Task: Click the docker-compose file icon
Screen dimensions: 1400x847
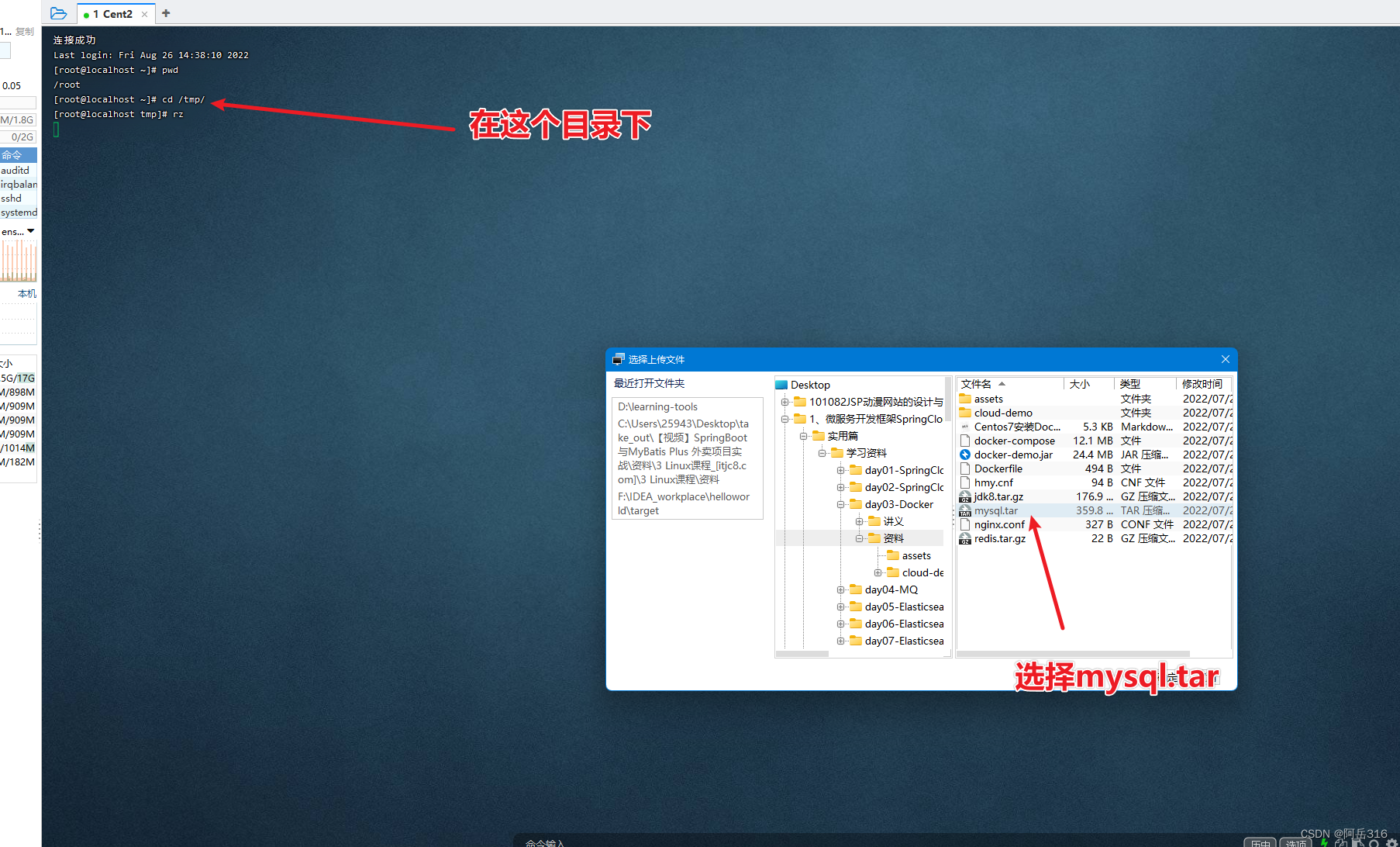Action: 965,441
